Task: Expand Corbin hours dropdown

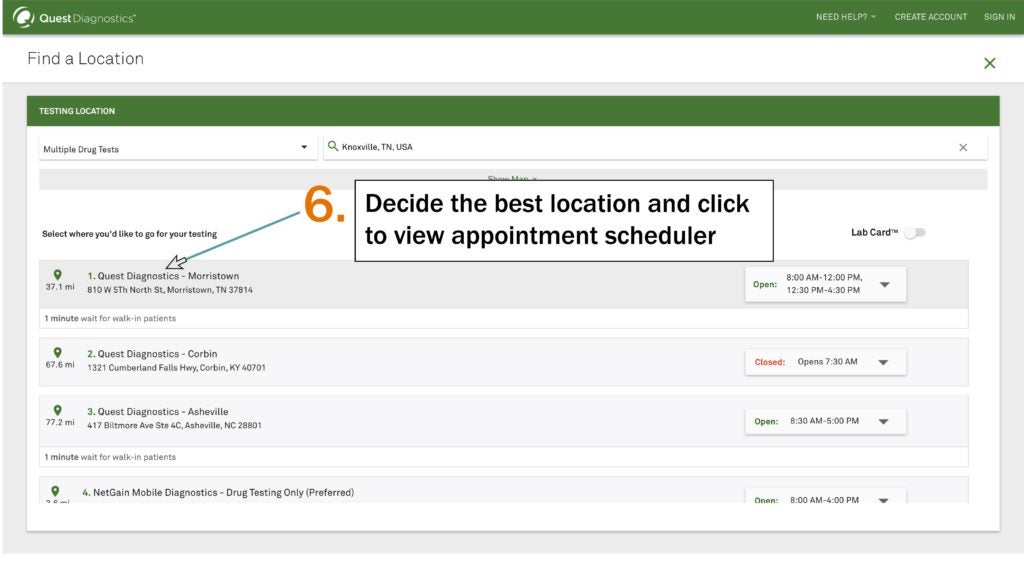Action: [x=883, y=362]
